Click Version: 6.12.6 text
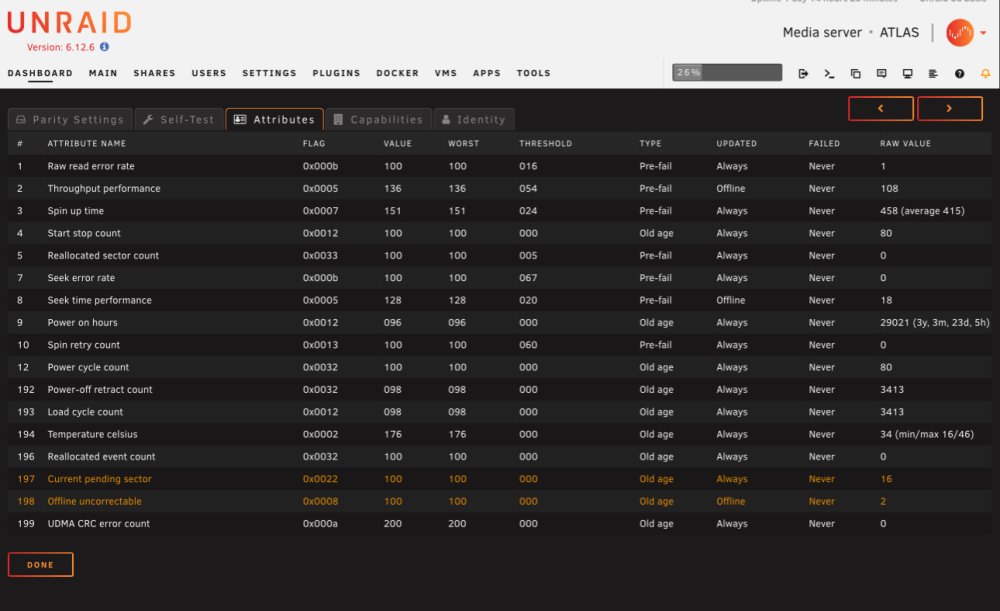This screenshot has width=1000, height=611. click(x=61, y=47)
